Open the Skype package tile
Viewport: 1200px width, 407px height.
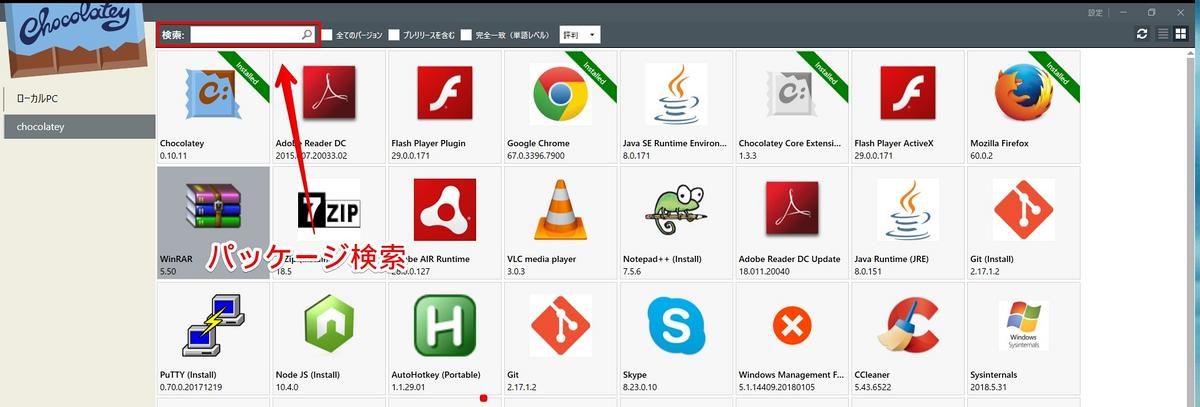(x=676, y=339)
